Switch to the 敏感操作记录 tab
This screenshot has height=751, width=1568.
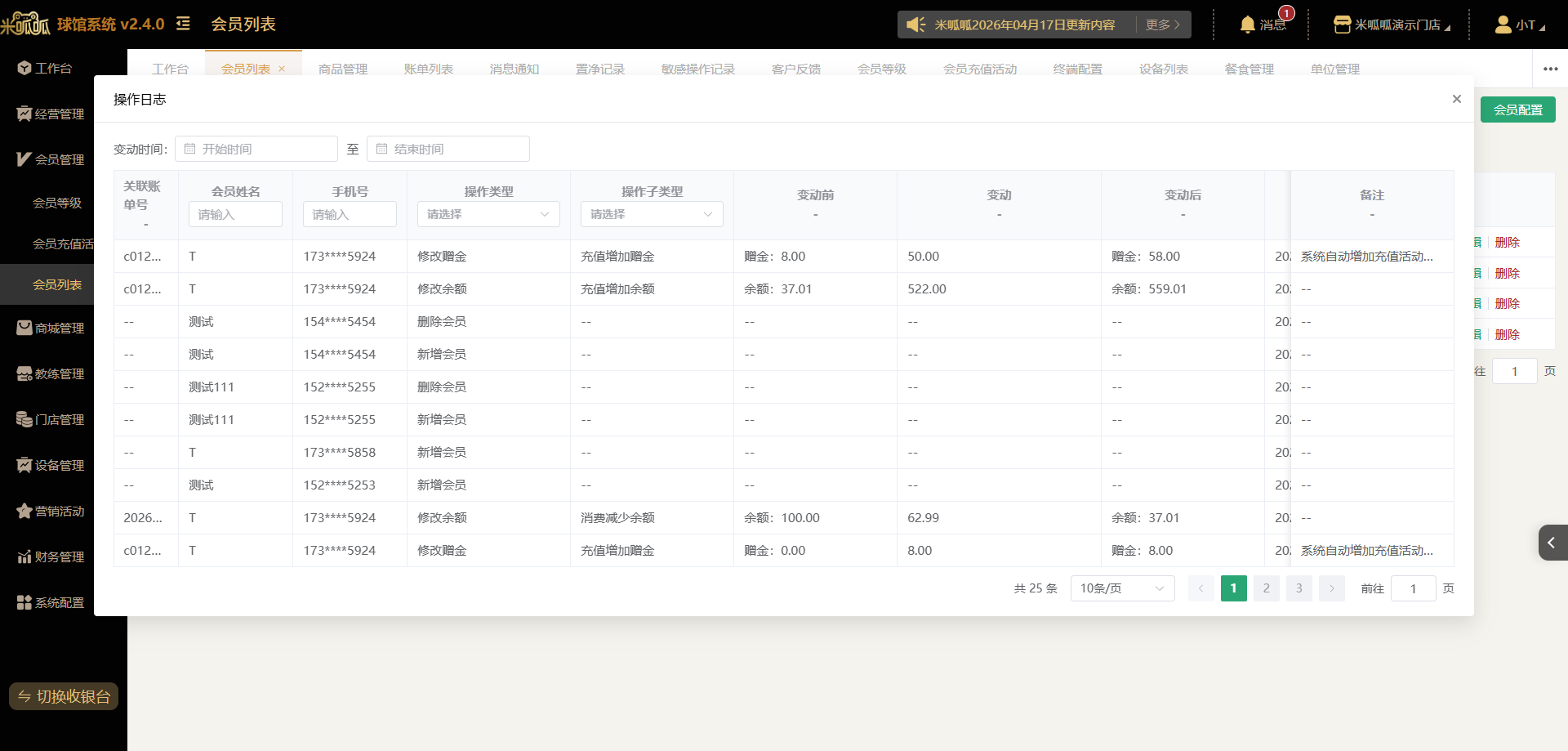tap(698, 69)
